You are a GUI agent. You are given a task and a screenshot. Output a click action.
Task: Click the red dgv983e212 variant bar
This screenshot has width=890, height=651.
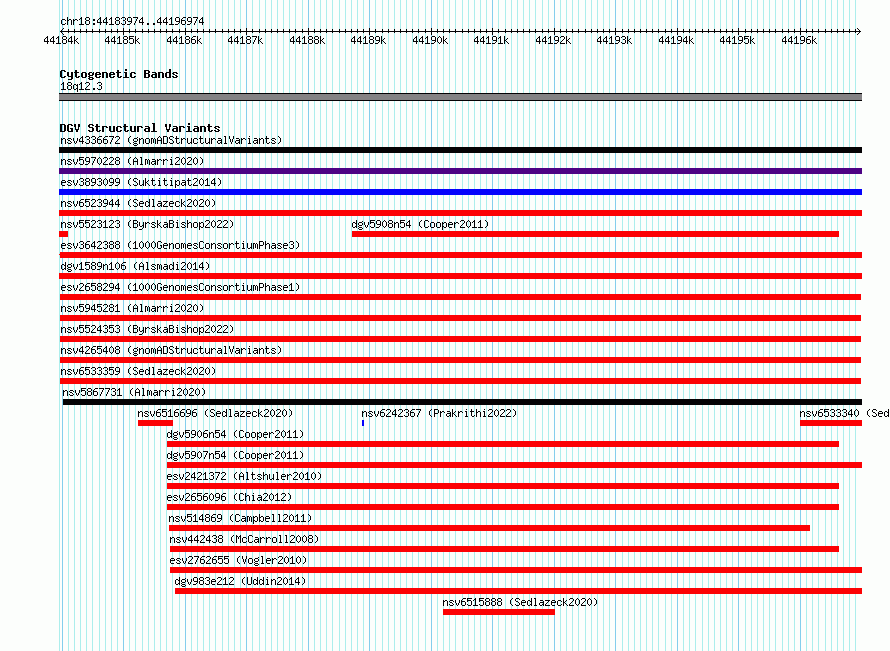[518, 591]
